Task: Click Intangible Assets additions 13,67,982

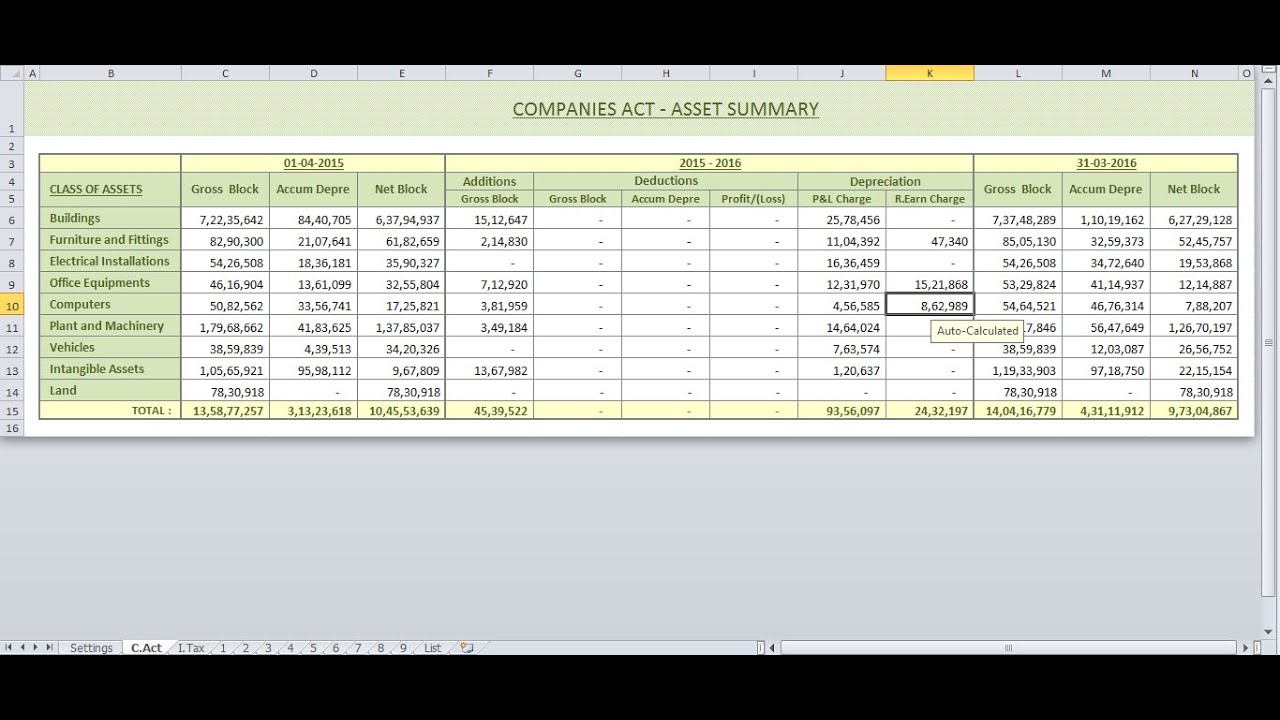Action: (490, 370)
